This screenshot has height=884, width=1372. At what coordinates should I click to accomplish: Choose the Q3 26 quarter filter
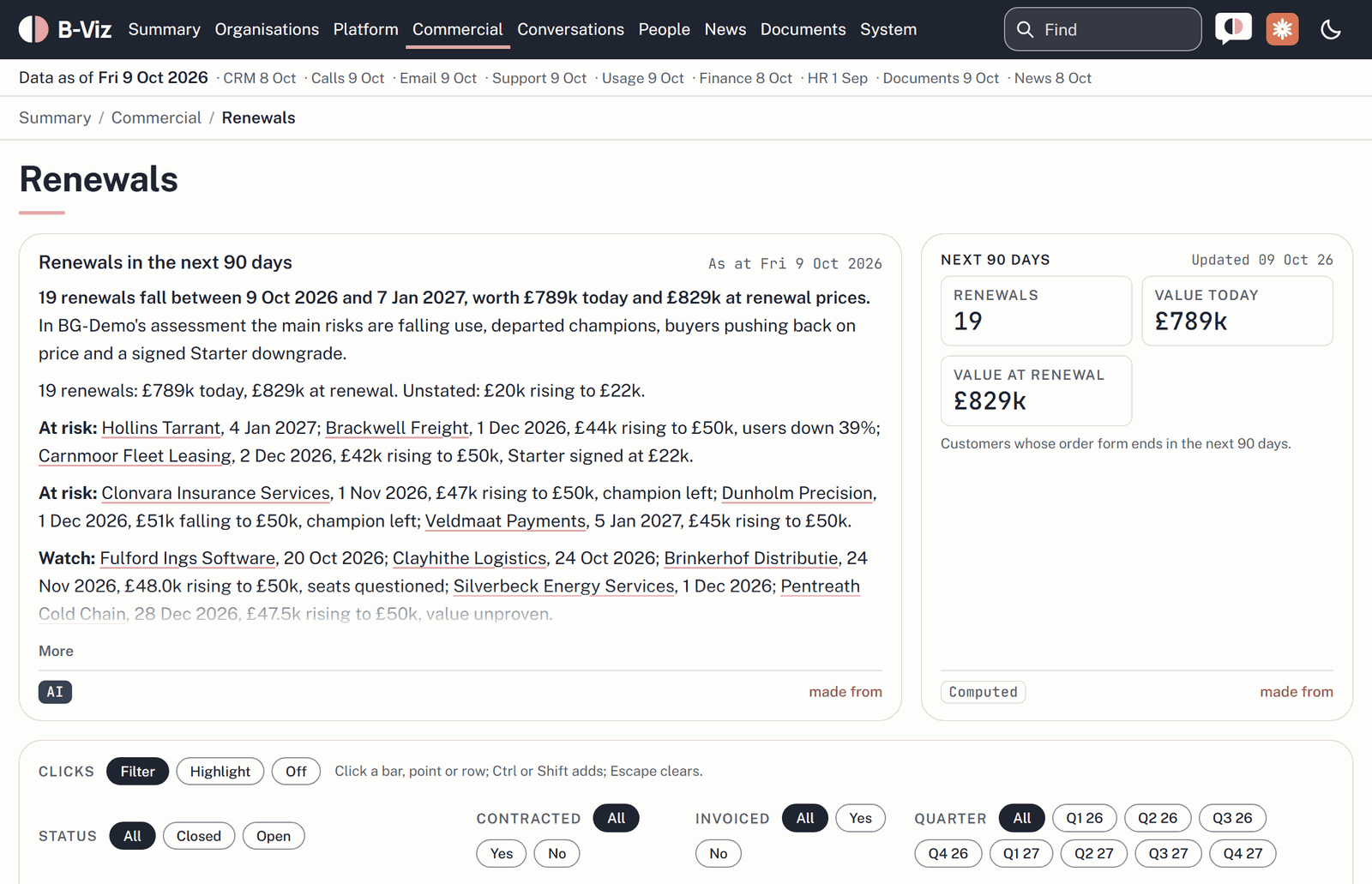point(1232,818)
